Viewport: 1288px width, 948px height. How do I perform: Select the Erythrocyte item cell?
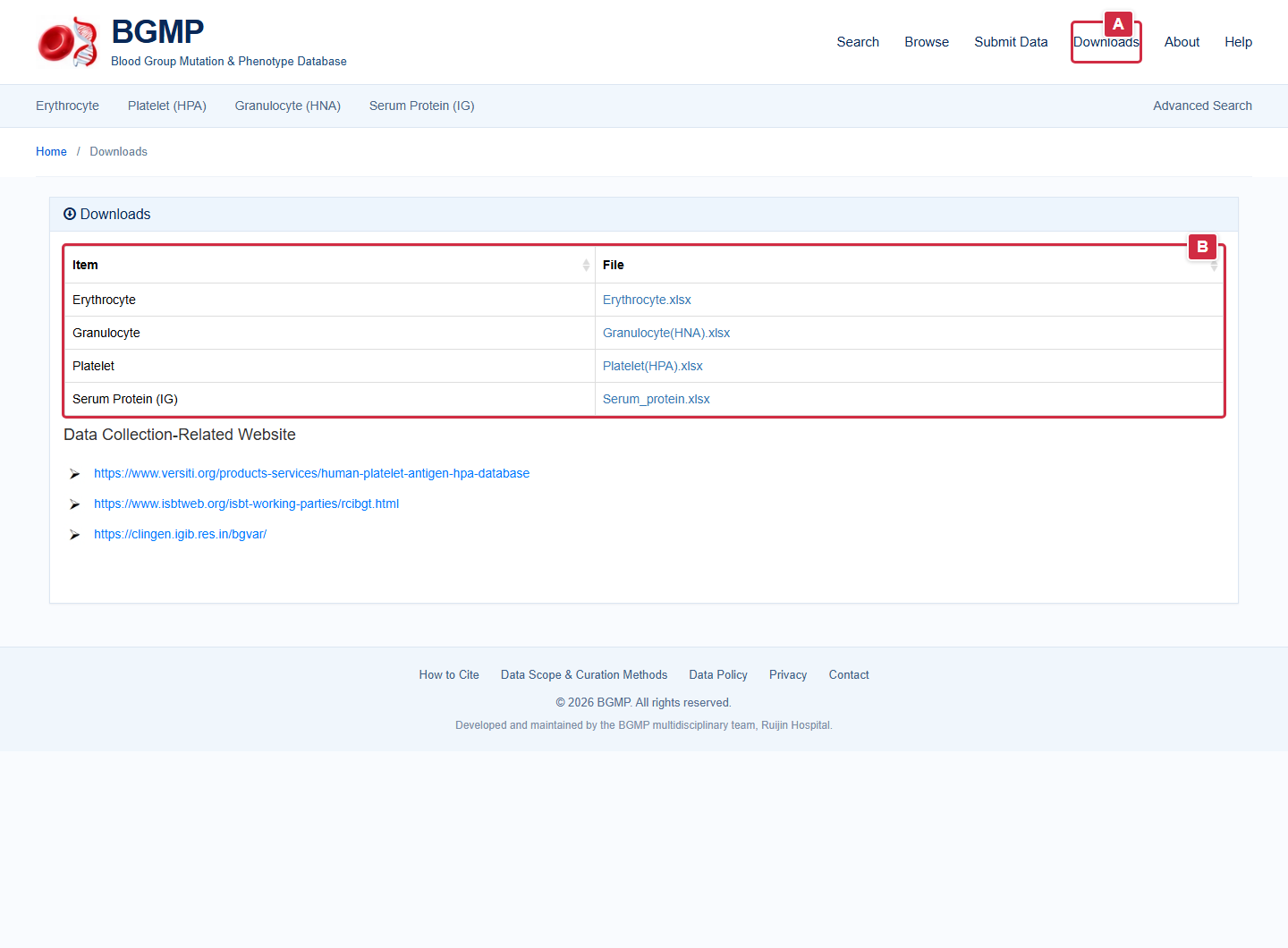pos(329,300)
